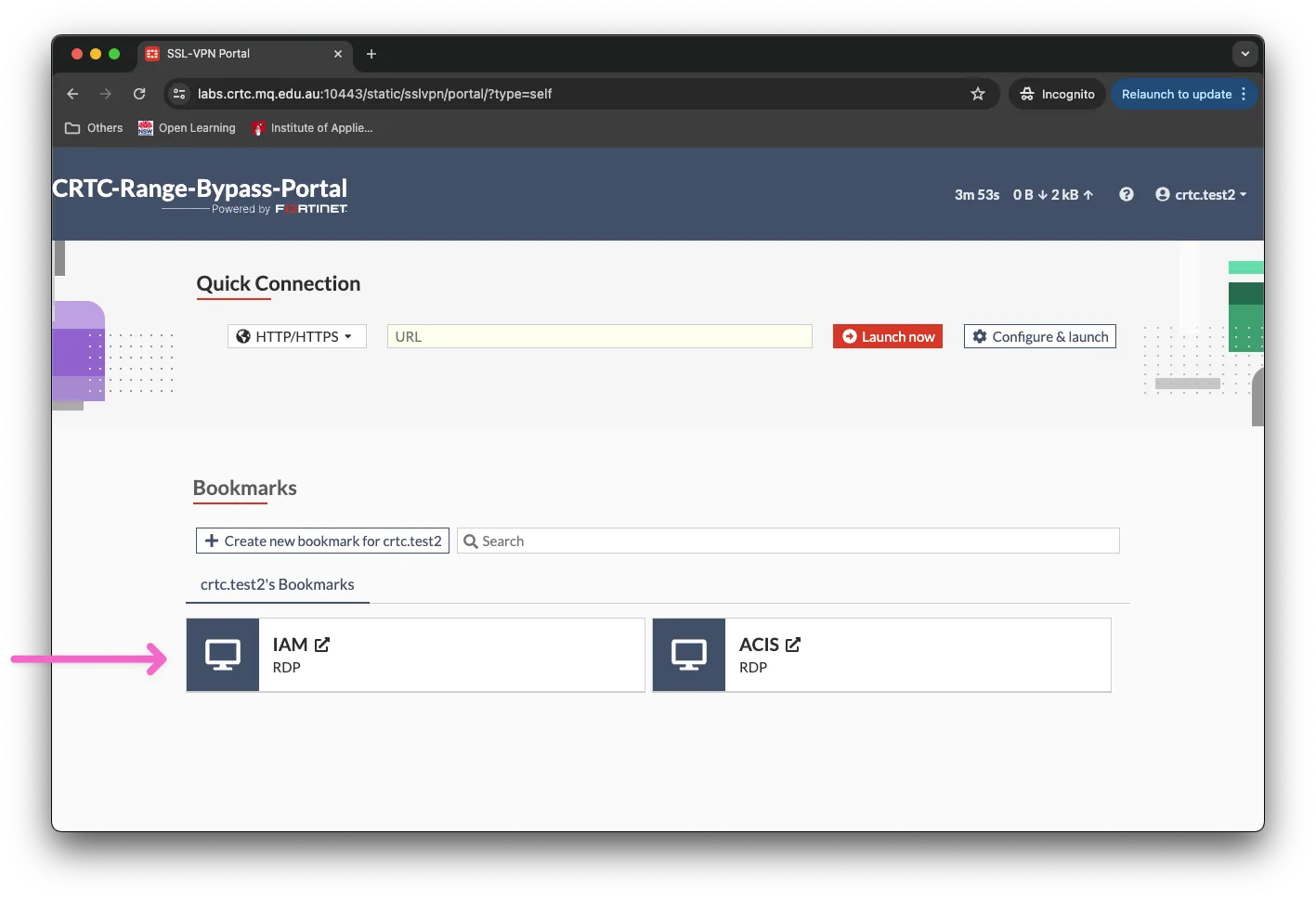Expand the tab search chevron dropdown
The height and width of the screenshot is (900, 1316).
coord(1244,54)
